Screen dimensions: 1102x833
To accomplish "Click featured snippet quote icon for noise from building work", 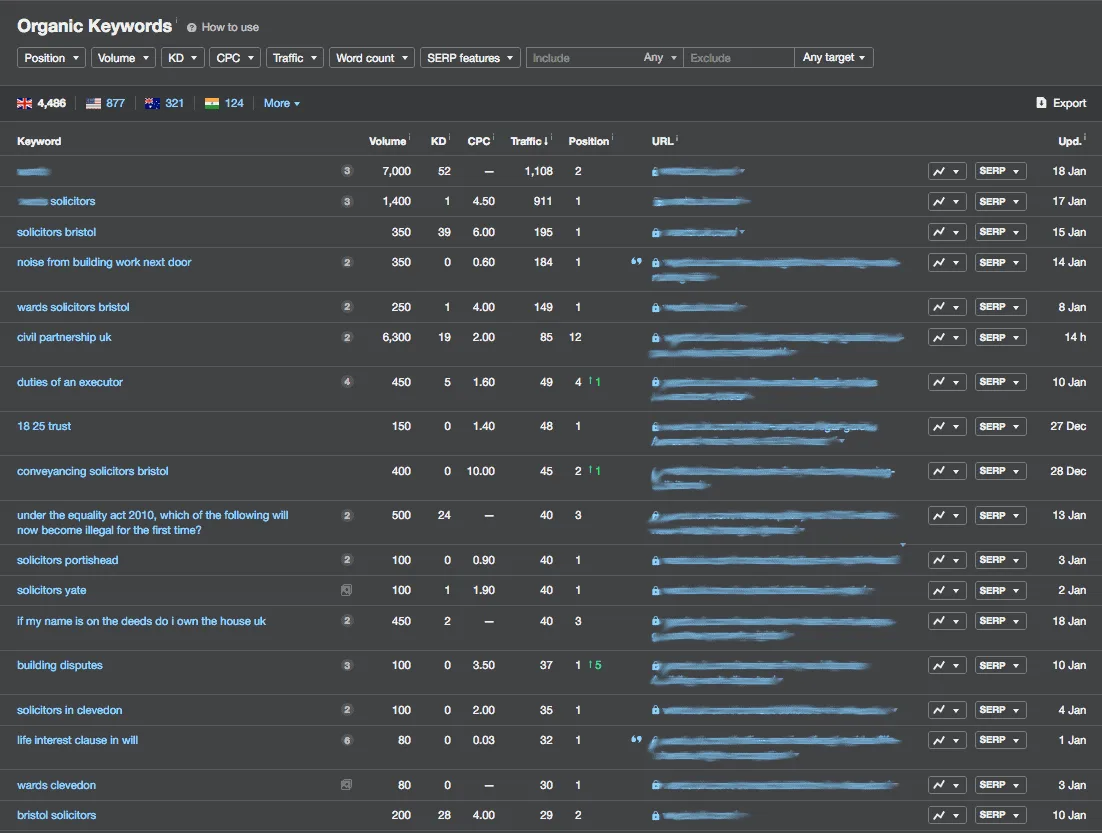I will [636, 261].
